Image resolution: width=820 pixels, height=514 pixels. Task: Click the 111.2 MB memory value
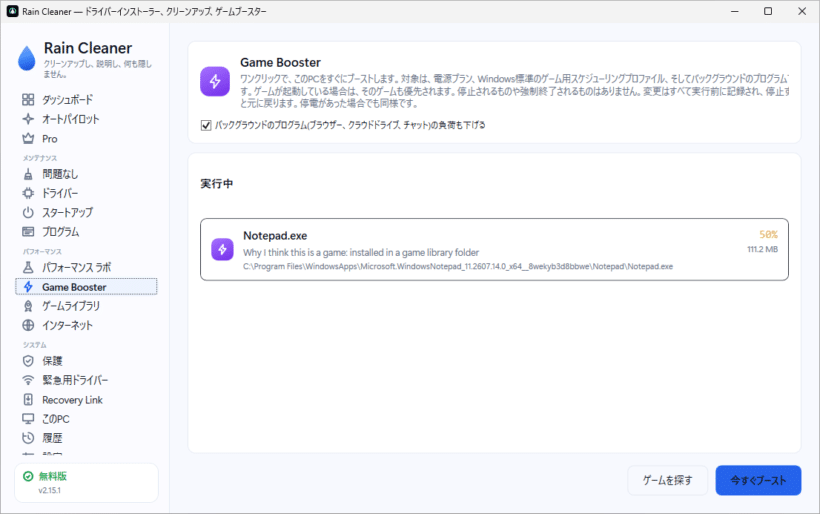click(x=762, y=249)
